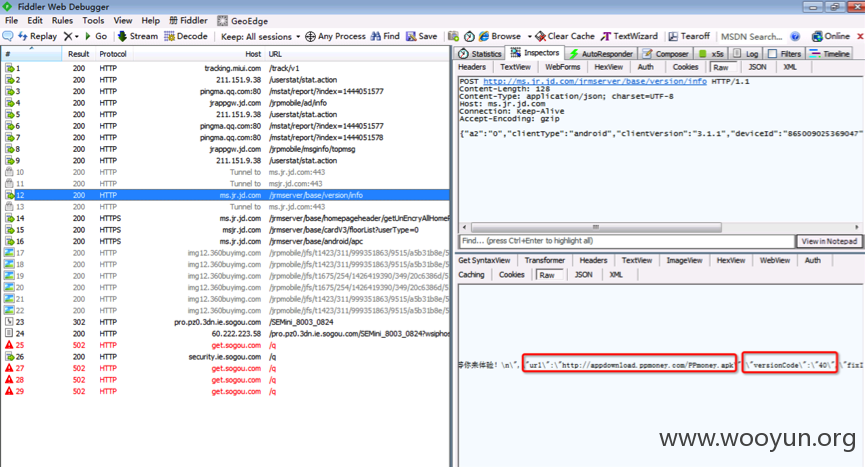The height and width of the screenshot is (467, 865).
Task: Save sessions with the Save button
Action: [x=421, y=36]
